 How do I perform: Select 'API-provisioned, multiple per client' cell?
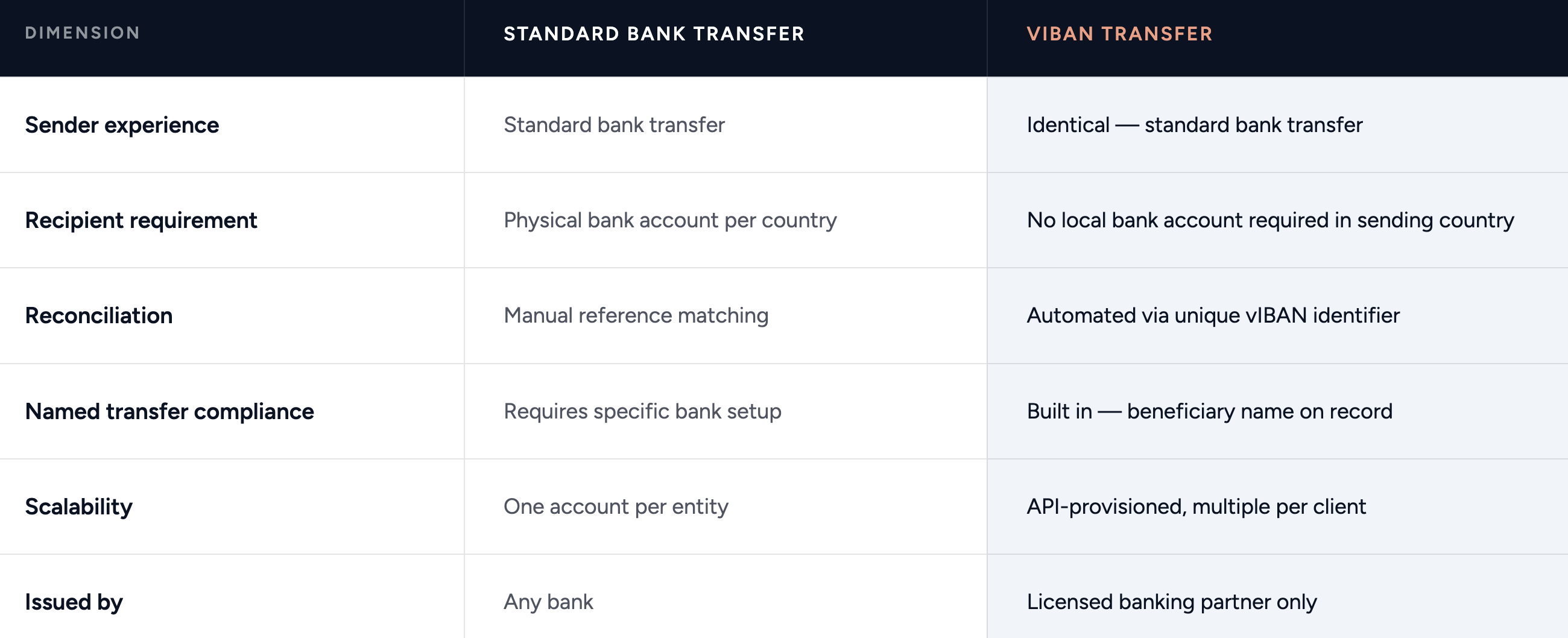pyautogui.click(x=1196, y=507)
